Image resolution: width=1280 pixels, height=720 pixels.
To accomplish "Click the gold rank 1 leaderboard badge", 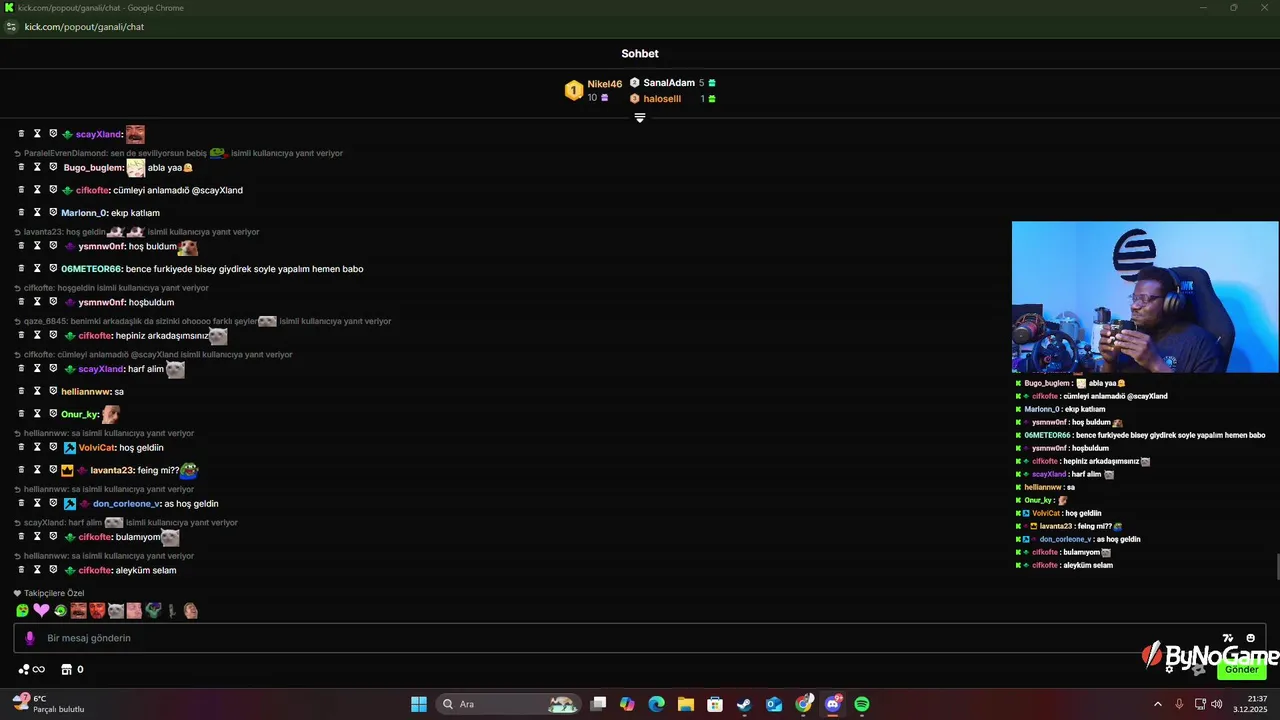I will (574, 91).
